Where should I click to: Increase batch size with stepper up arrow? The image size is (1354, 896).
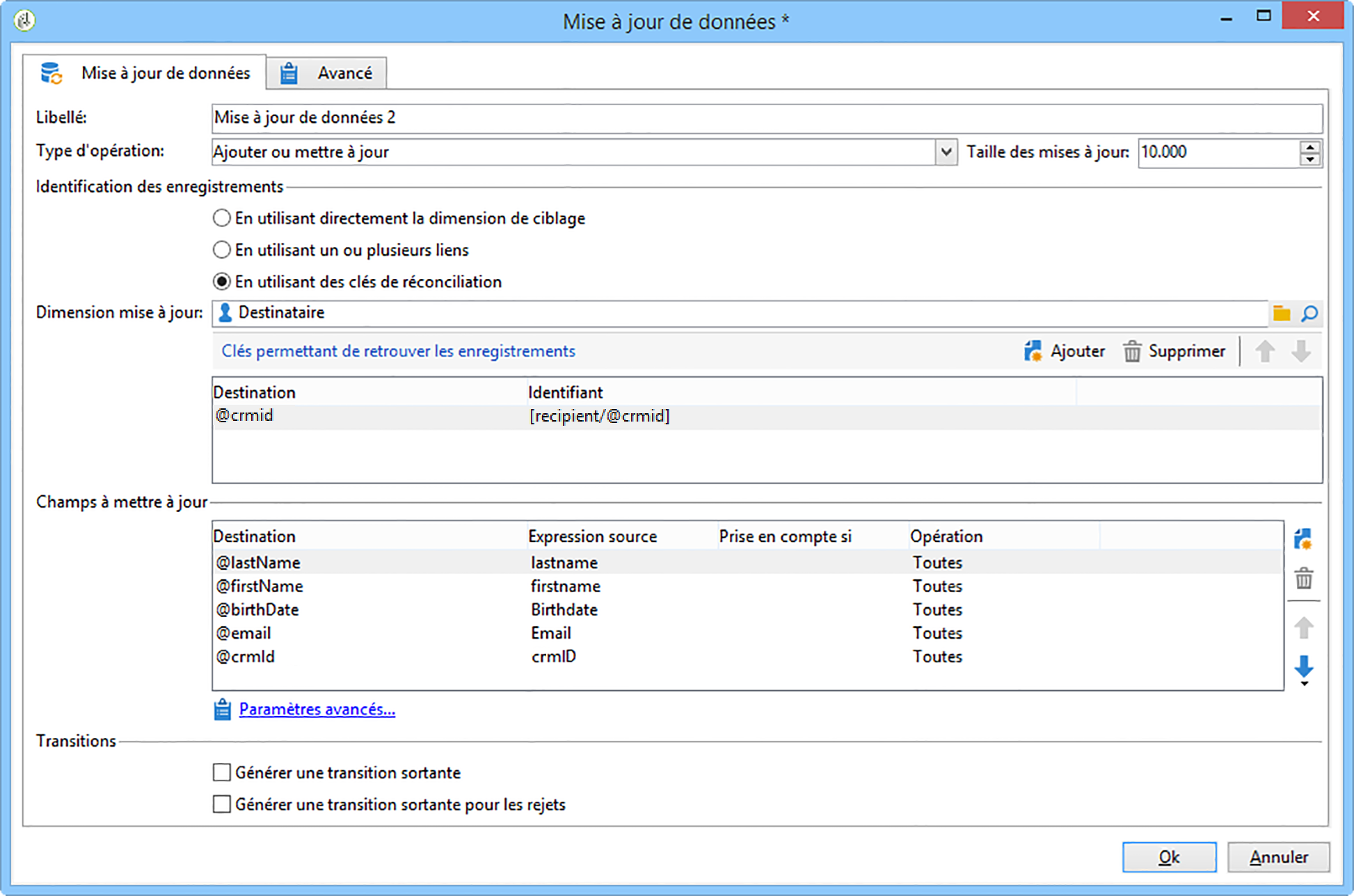pyautogui.click(x=1309, y=147)
